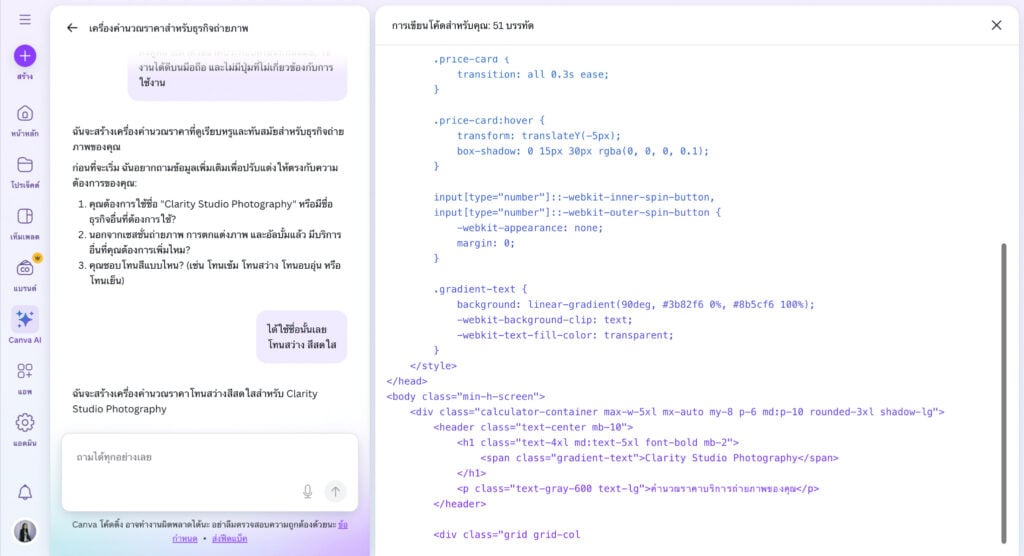
Task: Click the '<p class="text-gray-600 text-lg">' line
Action: tap(637, 489)
